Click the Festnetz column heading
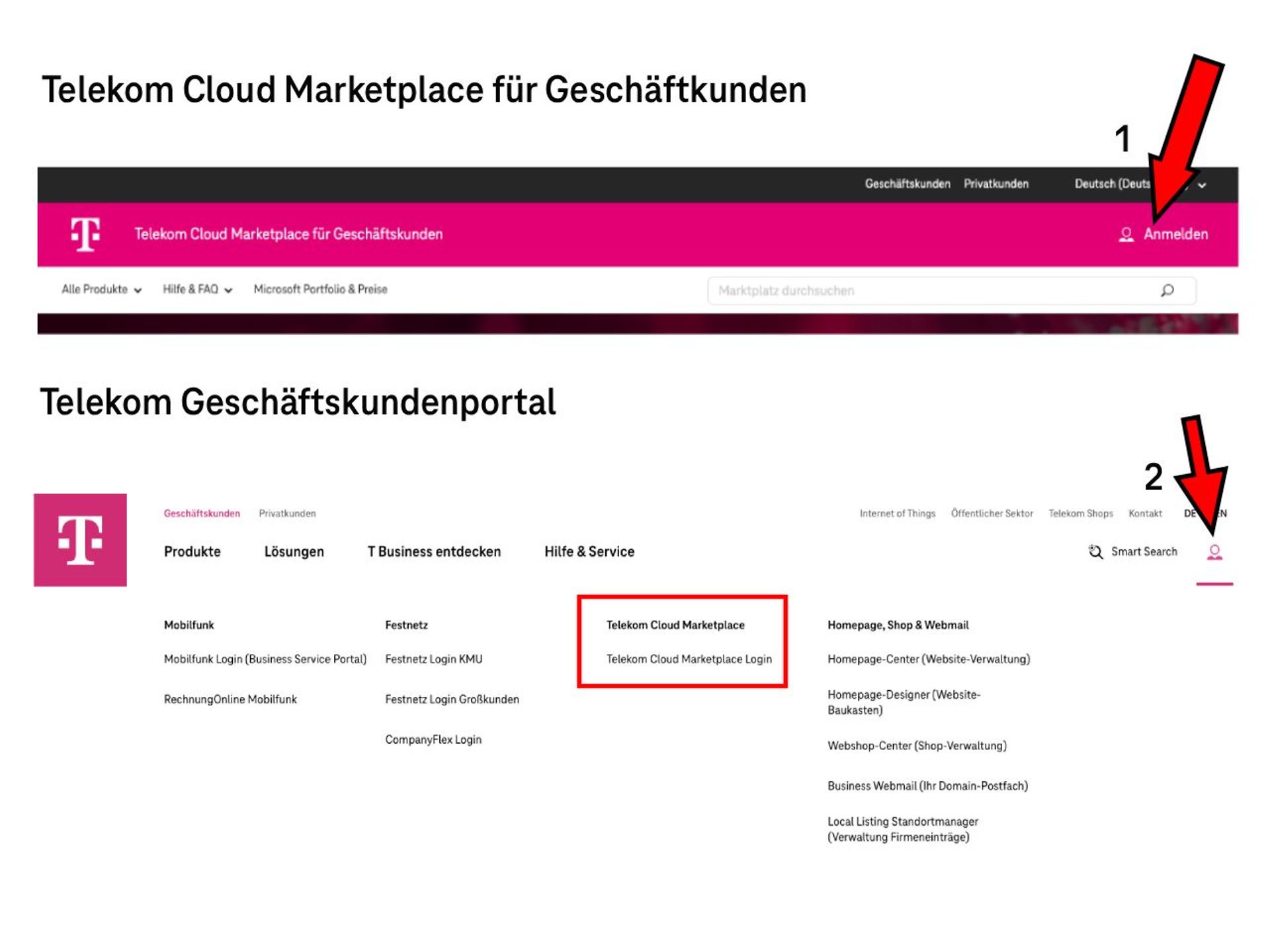1270x952 pixels. tap(406, 625)
